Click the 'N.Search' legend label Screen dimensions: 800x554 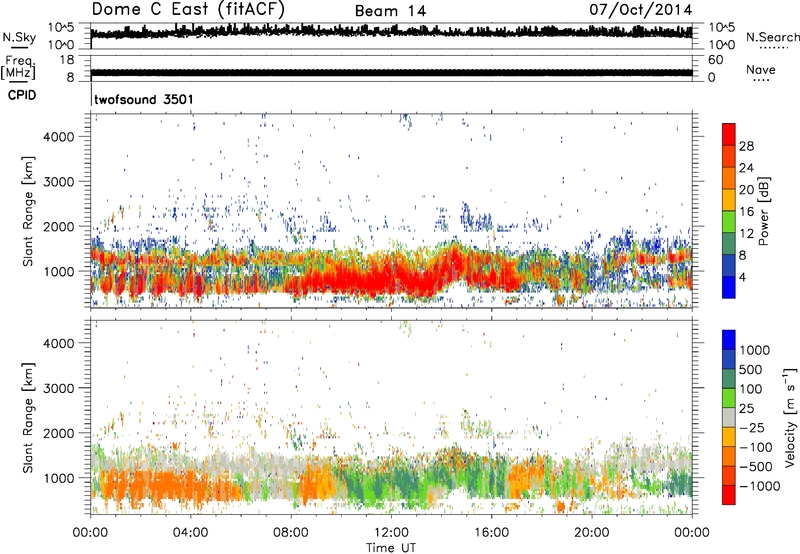[773, 37]
